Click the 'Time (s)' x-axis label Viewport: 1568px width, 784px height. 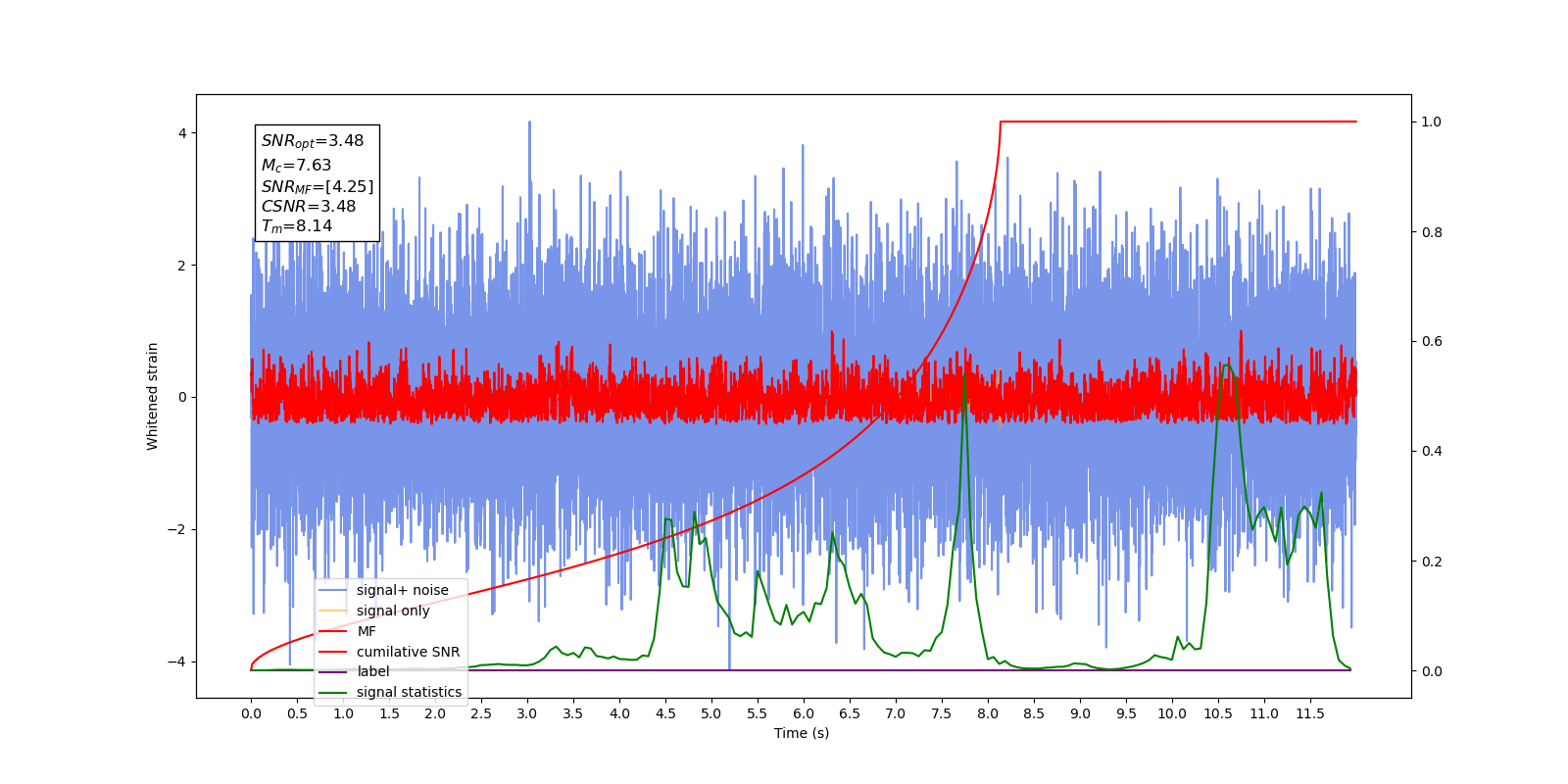tap(802, 733)
